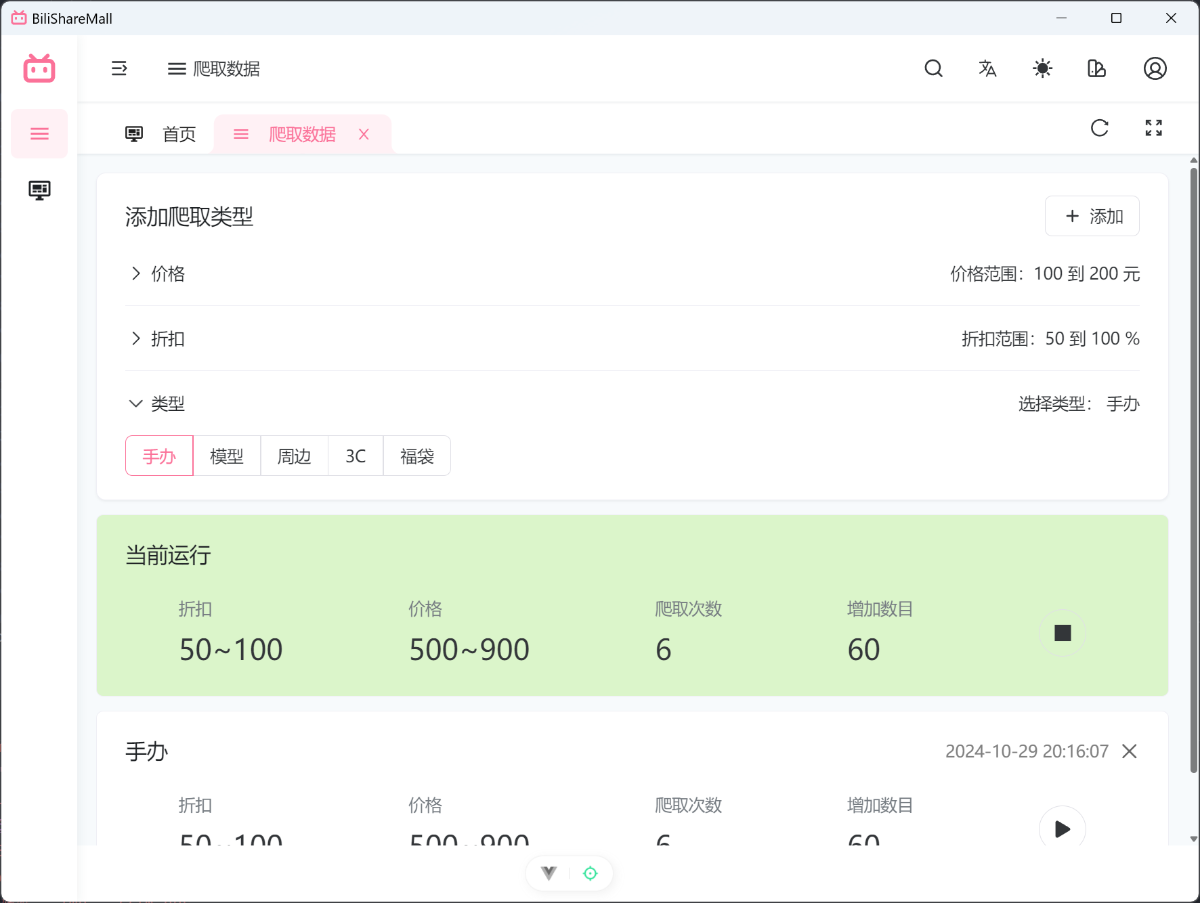Viewport: 1200px width, 903px height.
Task: Open the monitor icon in sidebar
Action: 40,190
